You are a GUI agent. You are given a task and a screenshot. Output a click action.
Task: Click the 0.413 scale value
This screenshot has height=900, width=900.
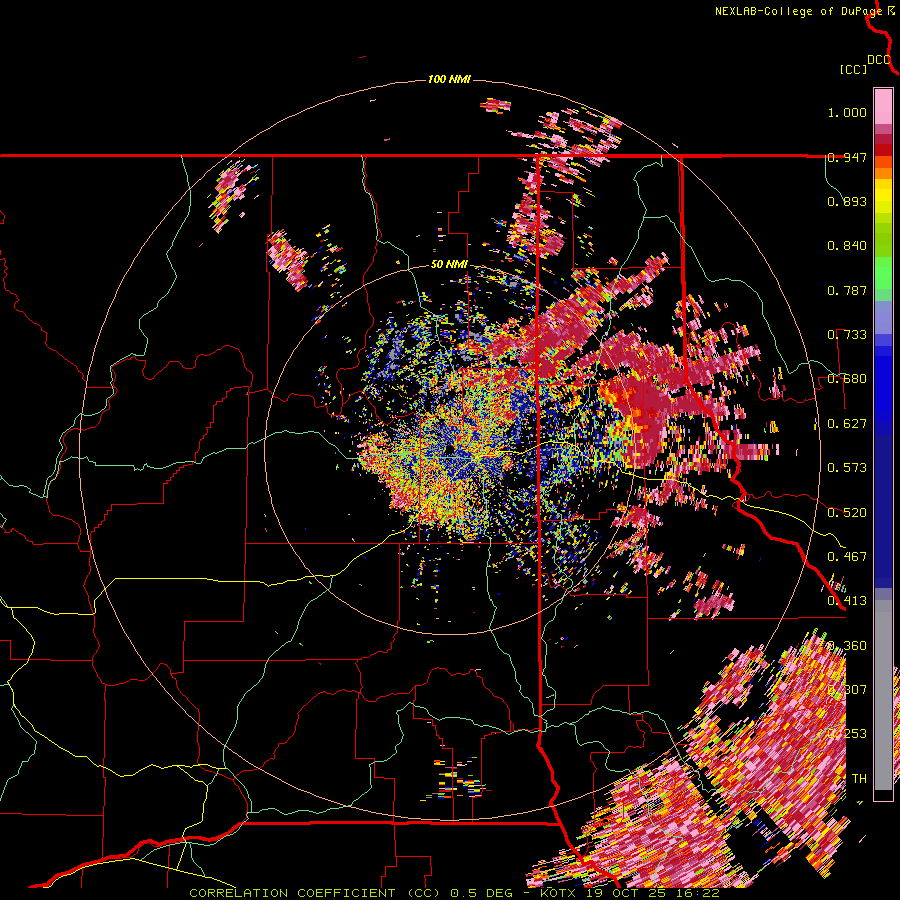[x=847, y=601]
